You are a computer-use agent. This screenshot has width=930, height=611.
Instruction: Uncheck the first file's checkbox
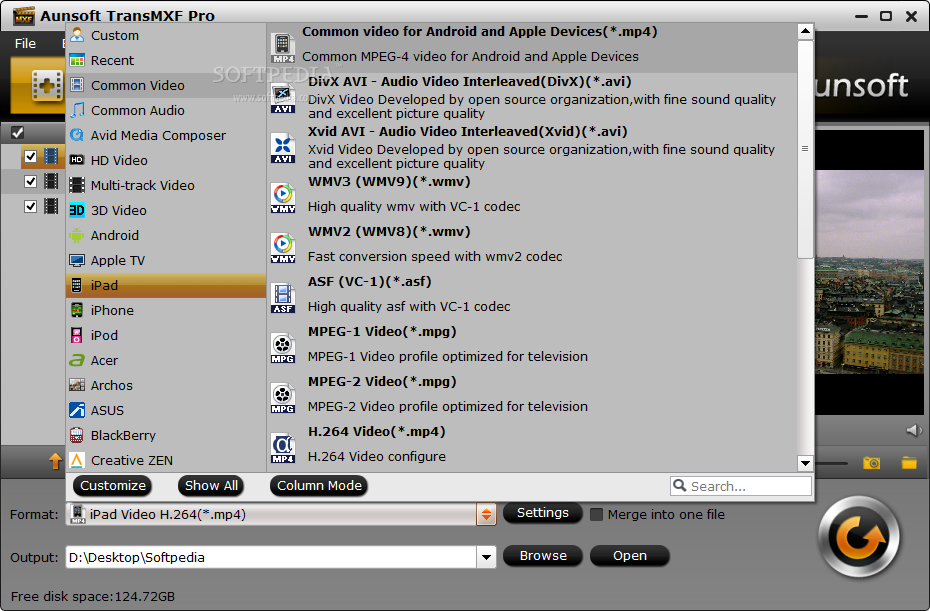pos(30,157)
